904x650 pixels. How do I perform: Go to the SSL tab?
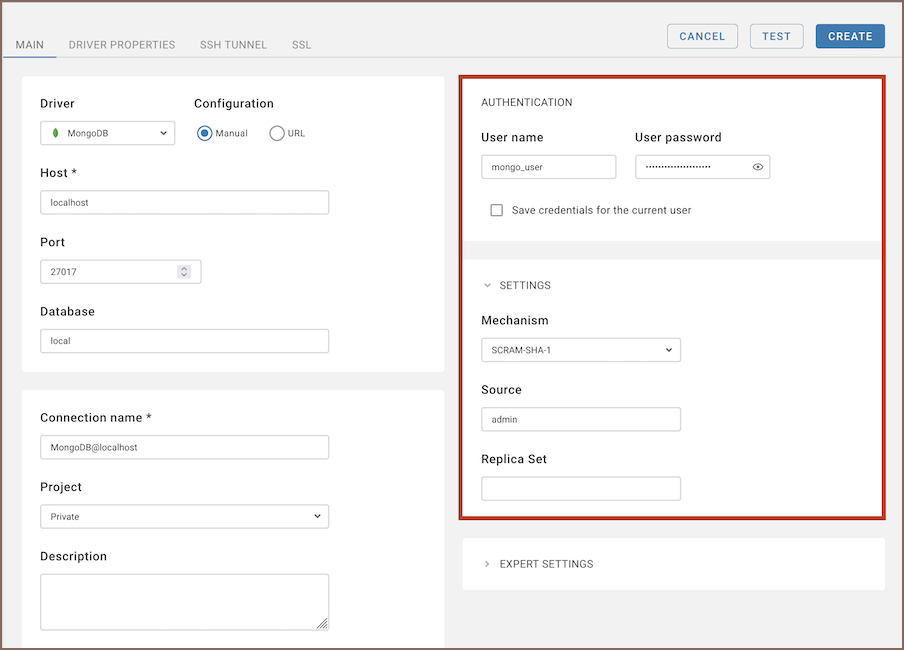(301, 45)
